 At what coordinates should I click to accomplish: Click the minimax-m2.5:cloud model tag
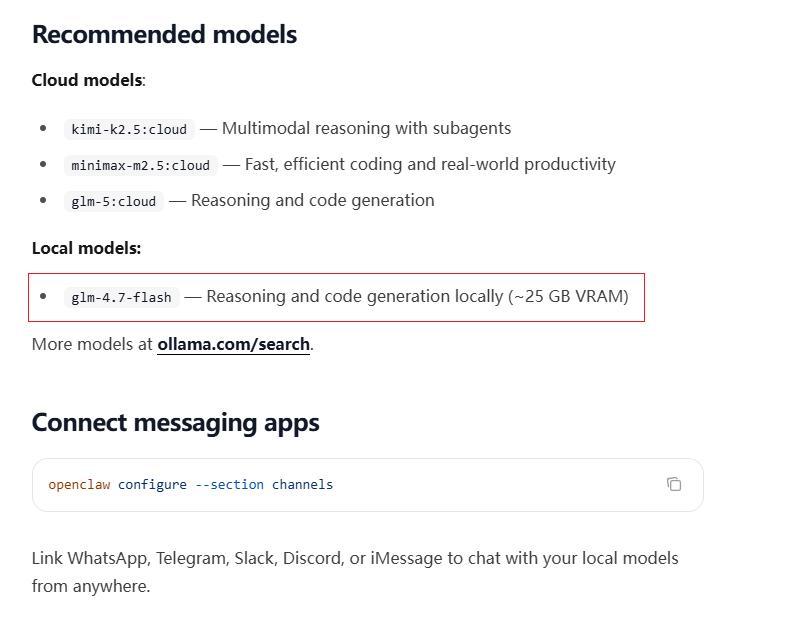140,165
